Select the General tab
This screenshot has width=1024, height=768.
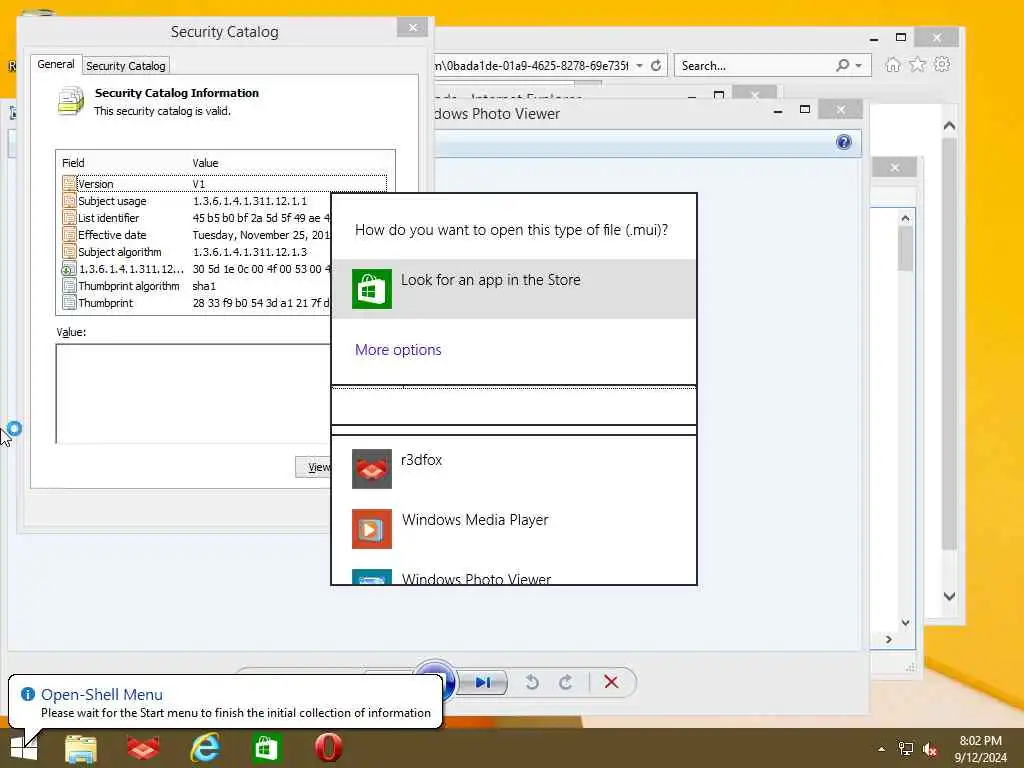coord(56,64)
